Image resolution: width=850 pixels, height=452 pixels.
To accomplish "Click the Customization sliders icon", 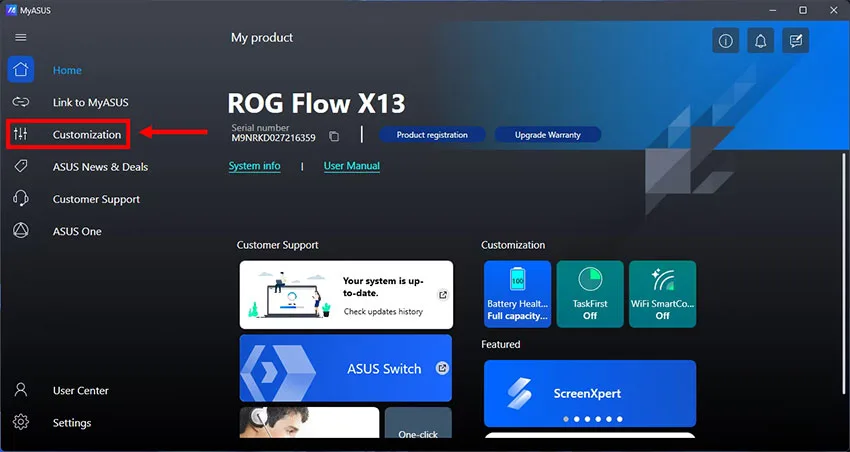I will point(21,134).
